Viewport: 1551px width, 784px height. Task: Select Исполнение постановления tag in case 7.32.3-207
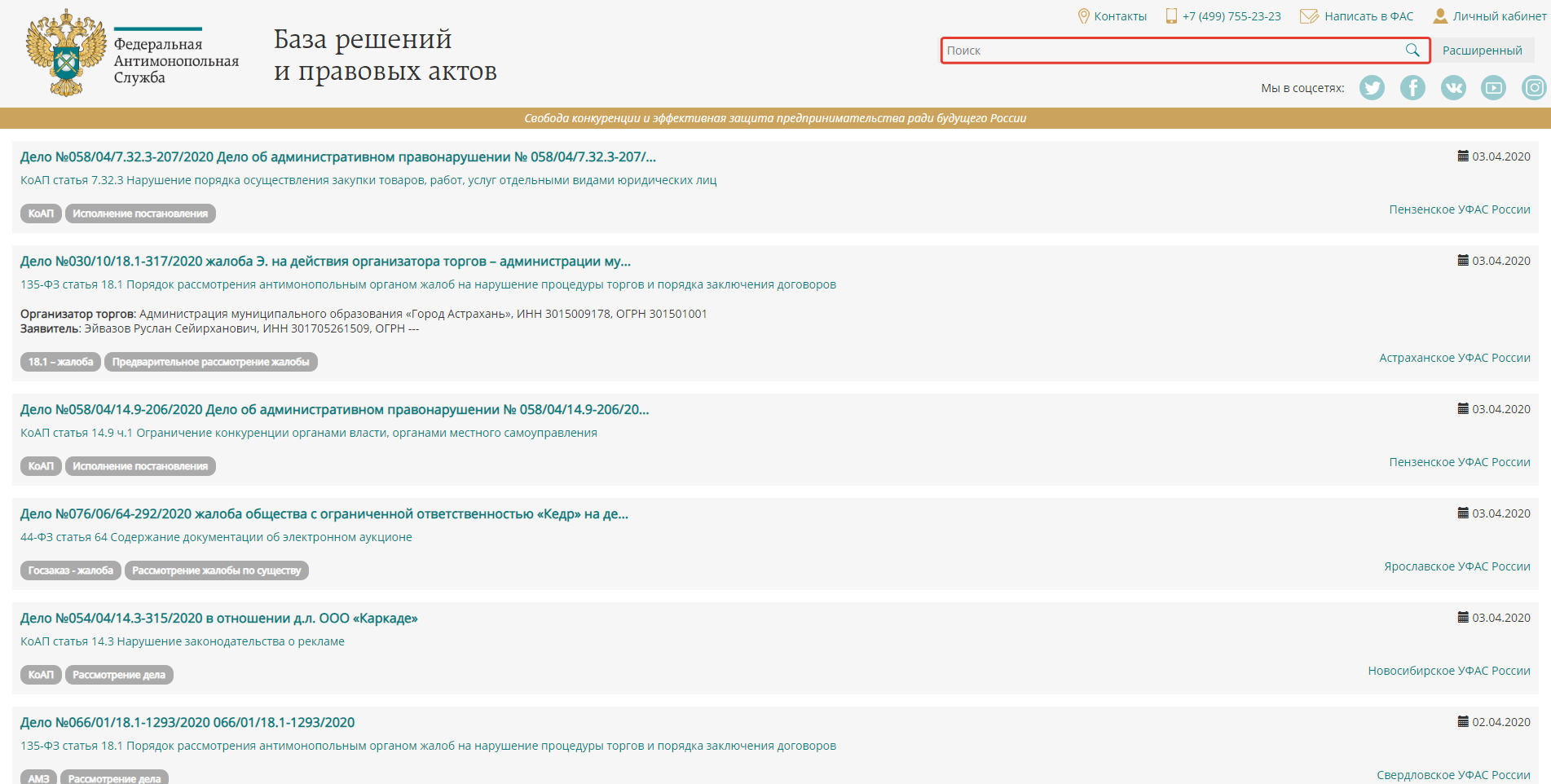tap(140, 214)
